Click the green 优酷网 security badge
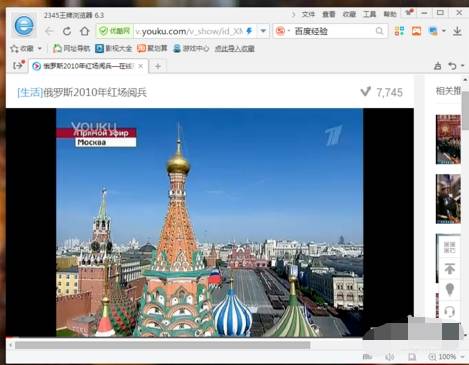This screenshot has height=365, width=469. (115, 31)
